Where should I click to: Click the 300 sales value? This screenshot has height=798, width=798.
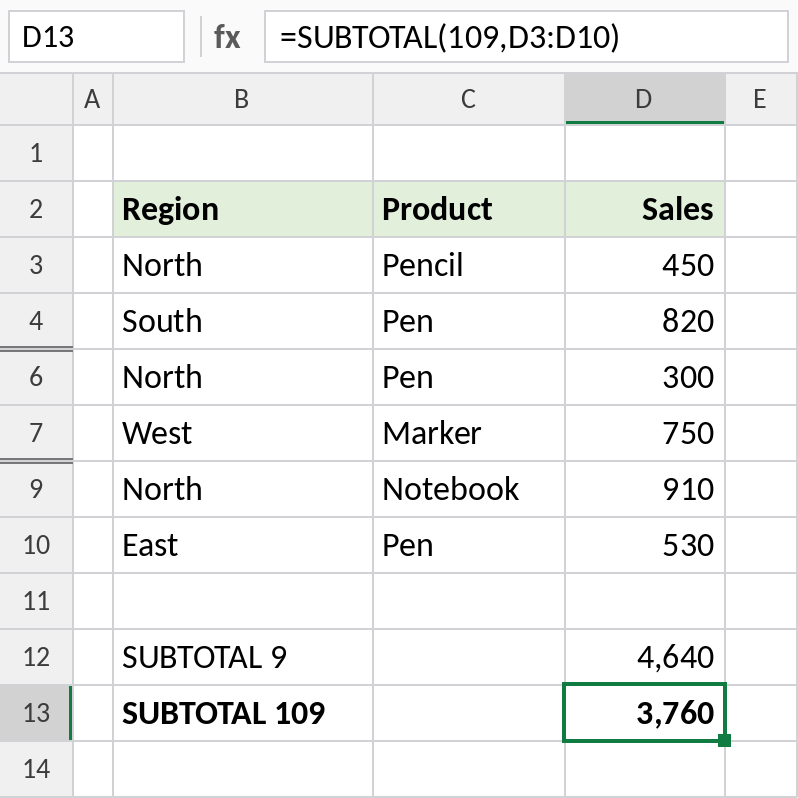click(x=645, y=377)
